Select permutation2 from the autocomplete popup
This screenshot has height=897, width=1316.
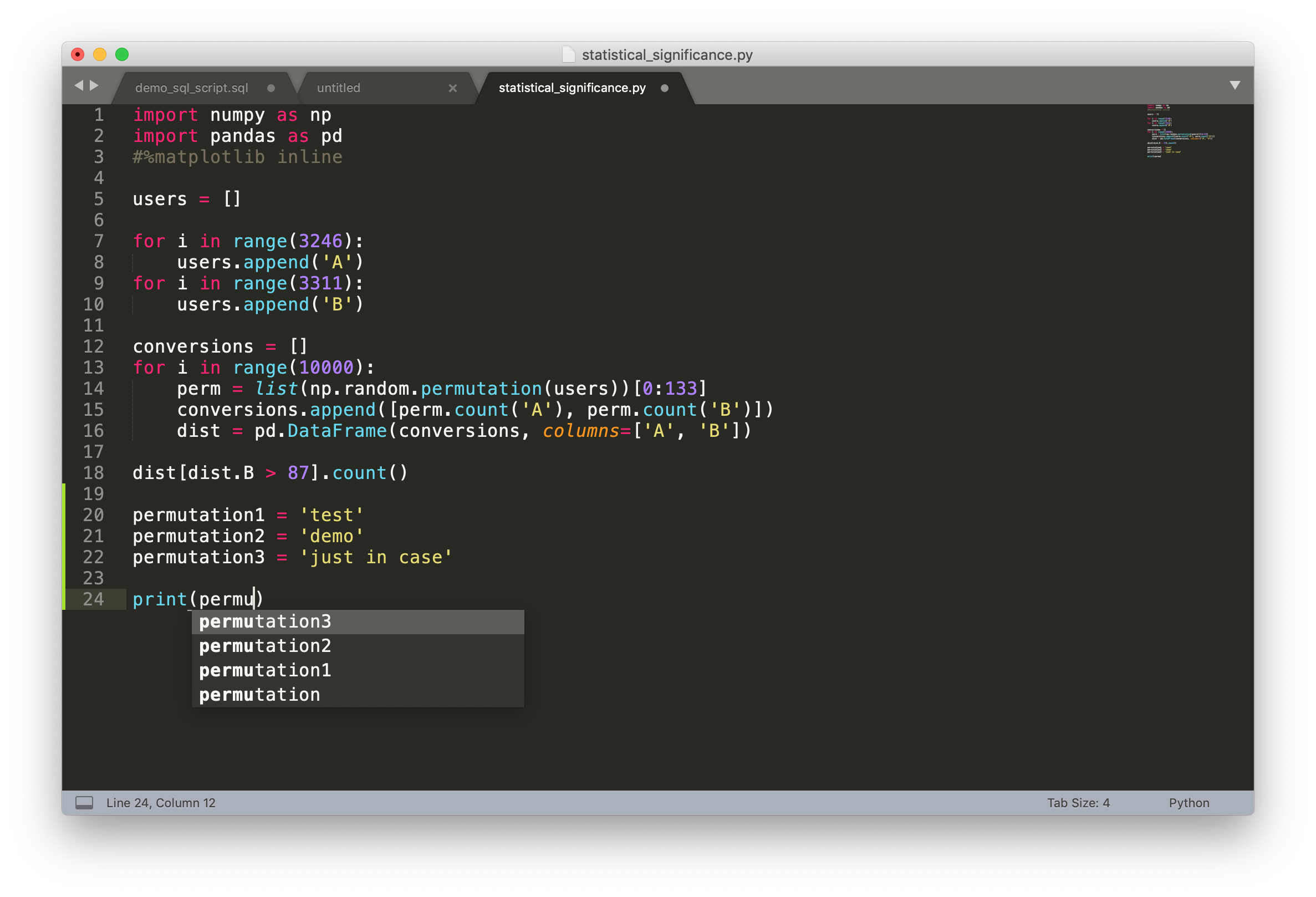[264, 645]
